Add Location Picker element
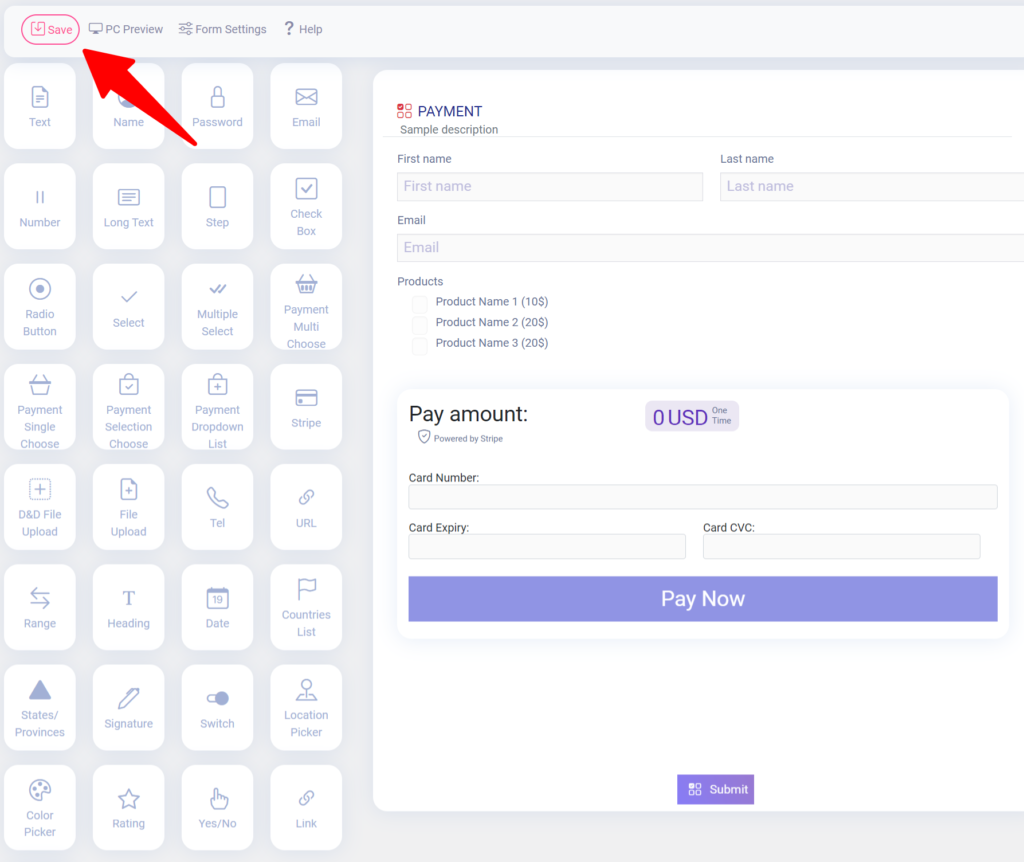Viewport: 1024px width, 862px height. (x=306, y=708)
